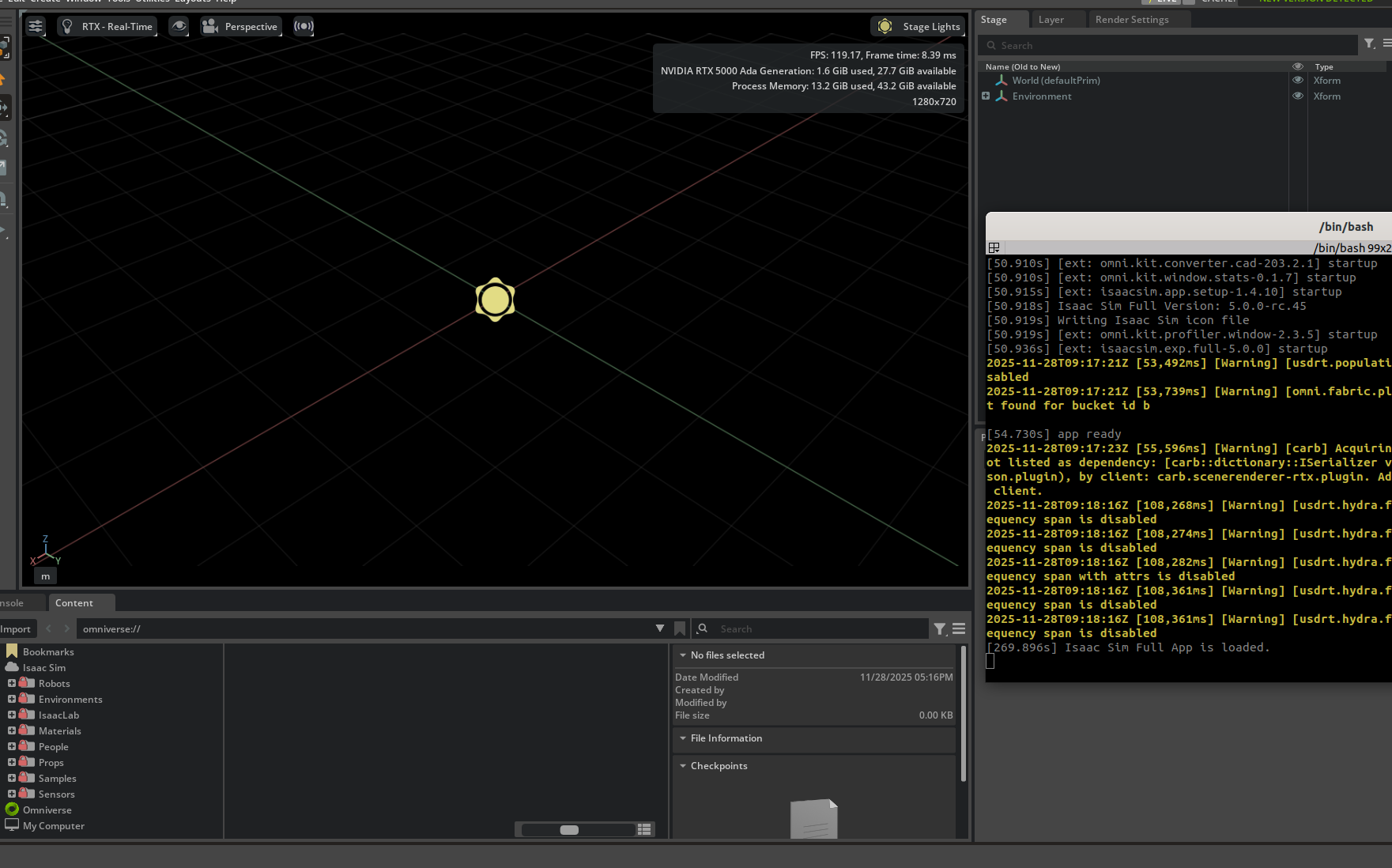Focus the Content browser search field
1392x868 pixels.
click(x=811, y=629)
